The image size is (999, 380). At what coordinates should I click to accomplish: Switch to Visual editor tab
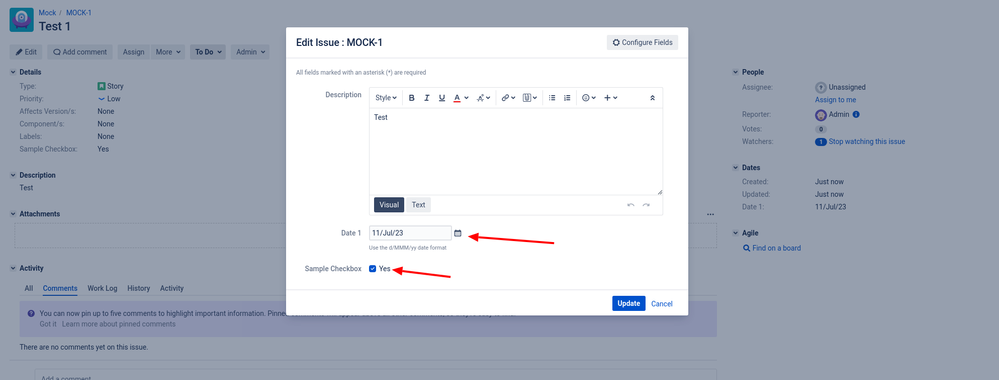(389, 205)
